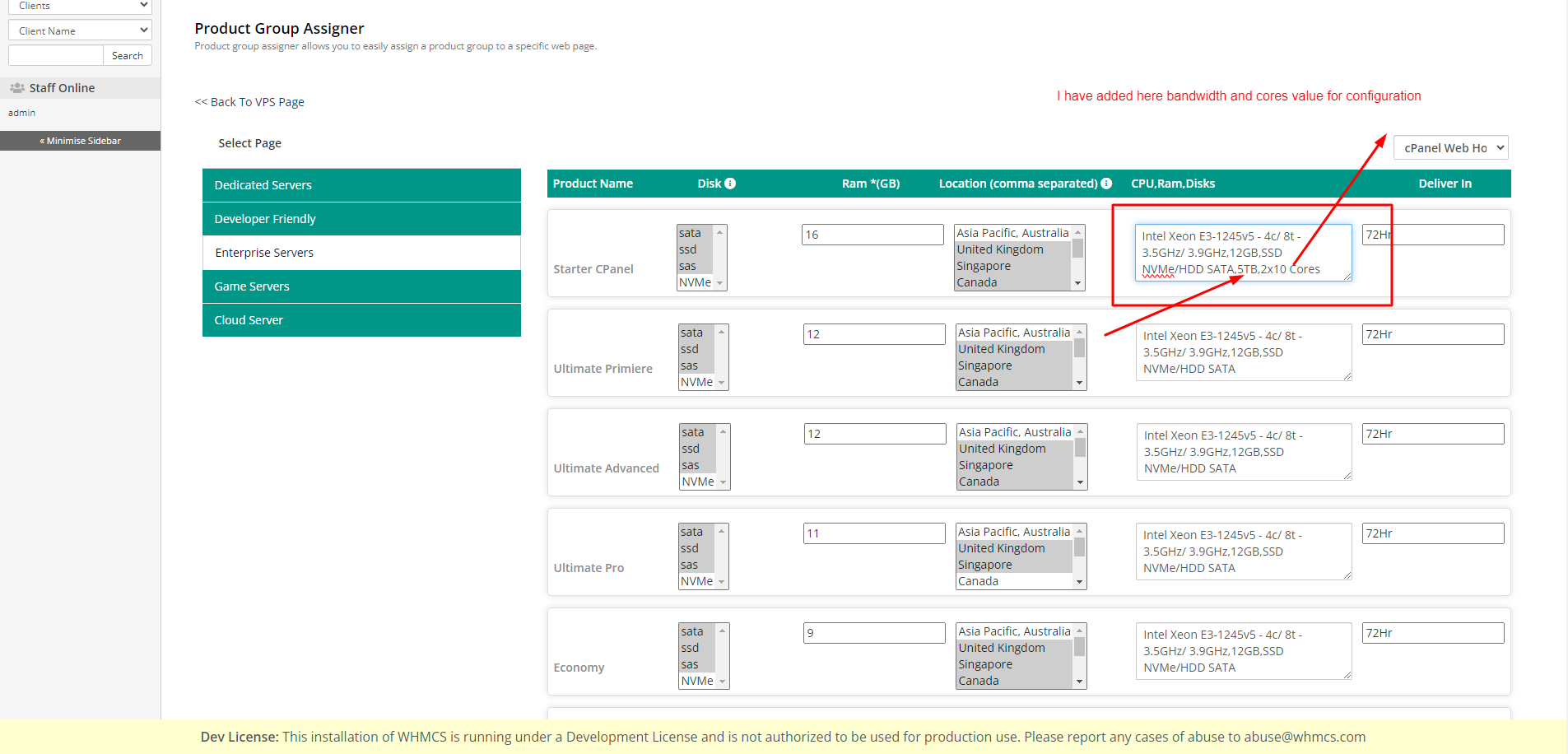Click the Search button in sidebar
This screenshot has height=754, width=1568.
click(x=128, y=56)
